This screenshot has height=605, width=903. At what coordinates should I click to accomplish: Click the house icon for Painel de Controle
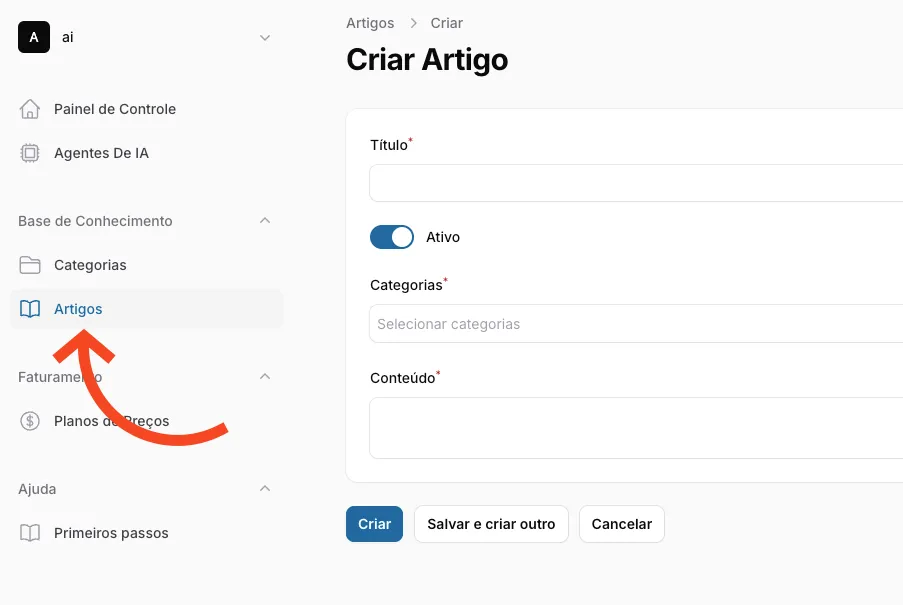point(30,109)
